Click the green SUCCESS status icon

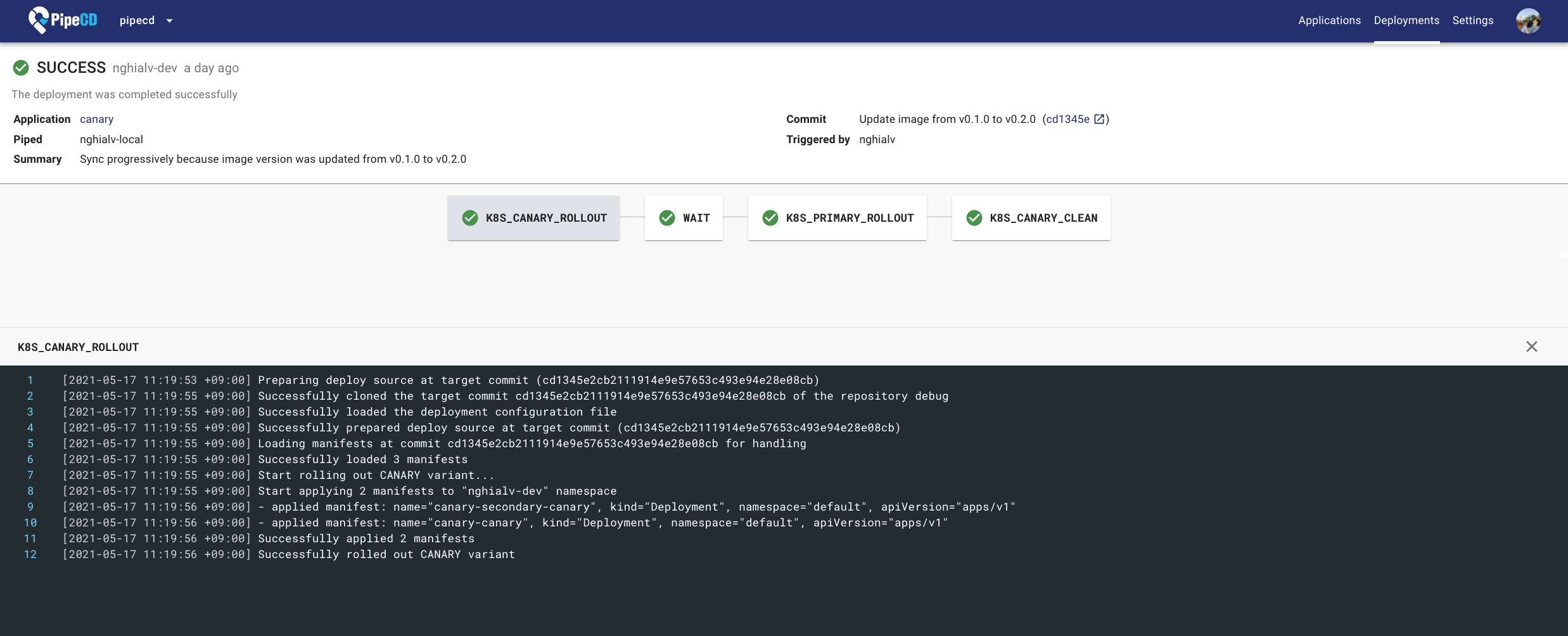(x=21, y=68)
